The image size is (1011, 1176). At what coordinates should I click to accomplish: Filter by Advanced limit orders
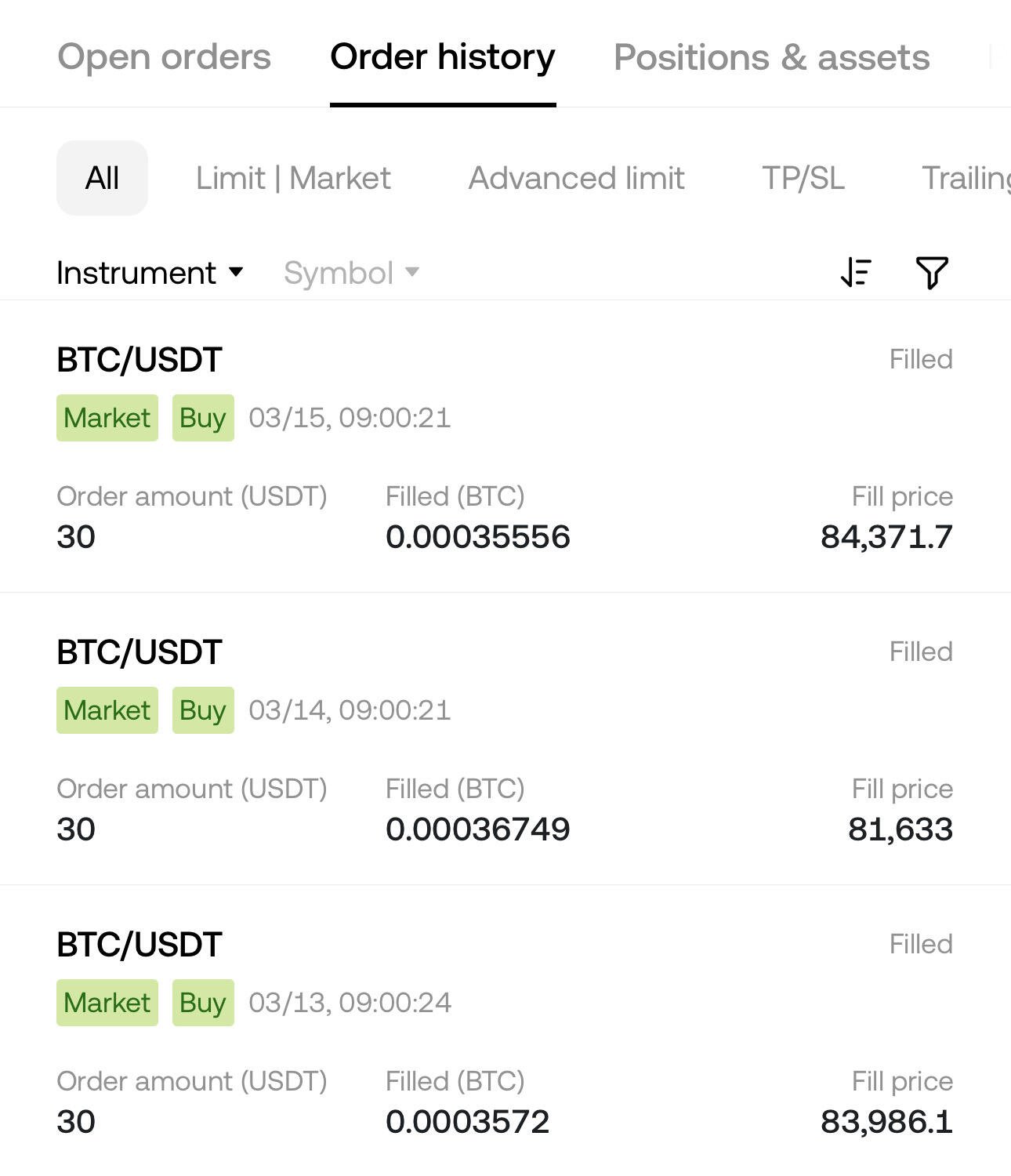[x=577, y=178]
